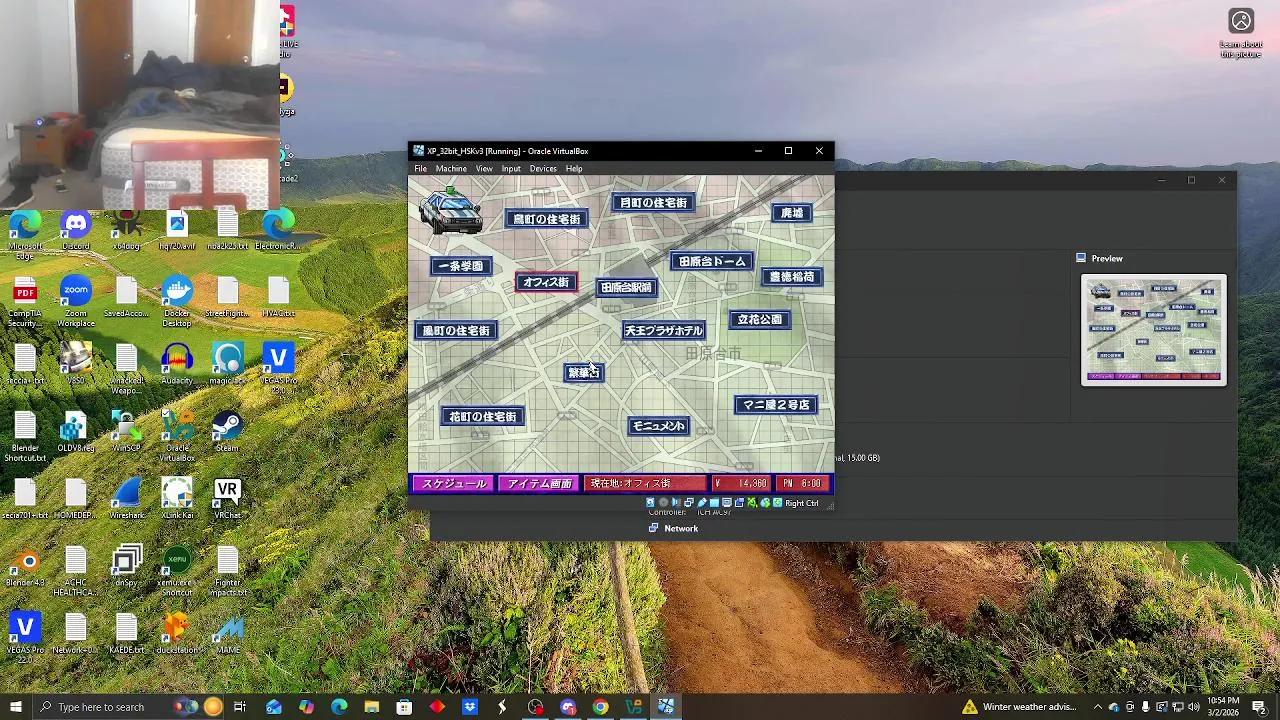The image size is (1280, 720).
Task: Pick the 田原台駅前 location label
Action: point(627,288)
